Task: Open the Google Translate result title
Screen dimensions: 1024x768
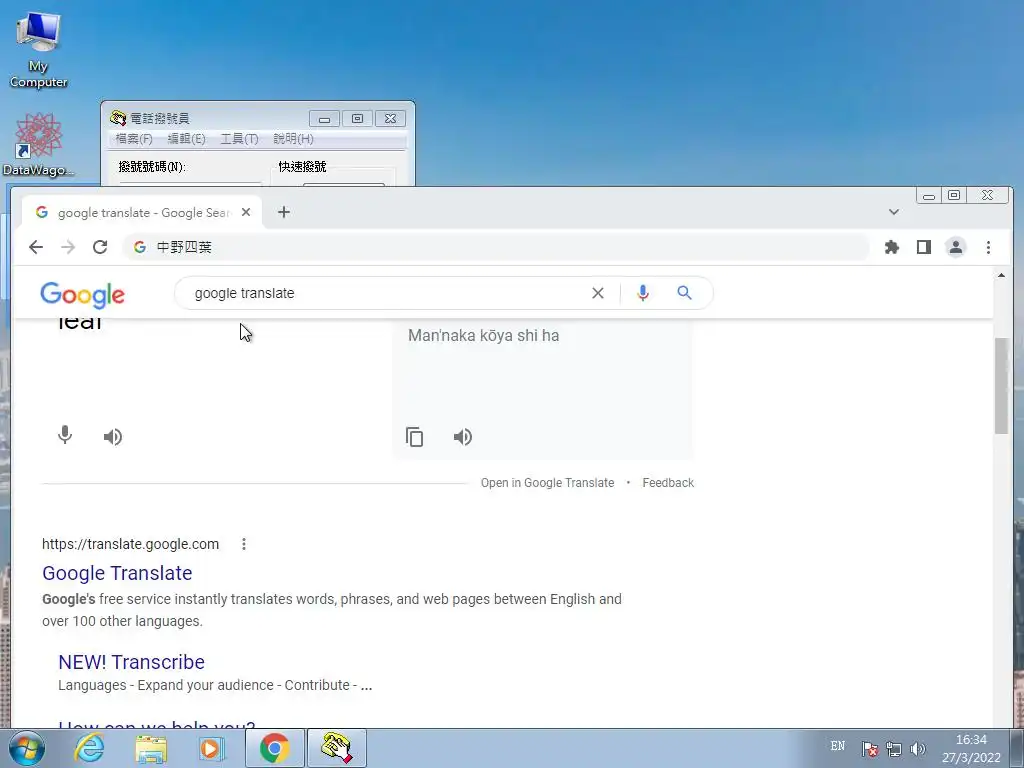Action: pos(117,573)
